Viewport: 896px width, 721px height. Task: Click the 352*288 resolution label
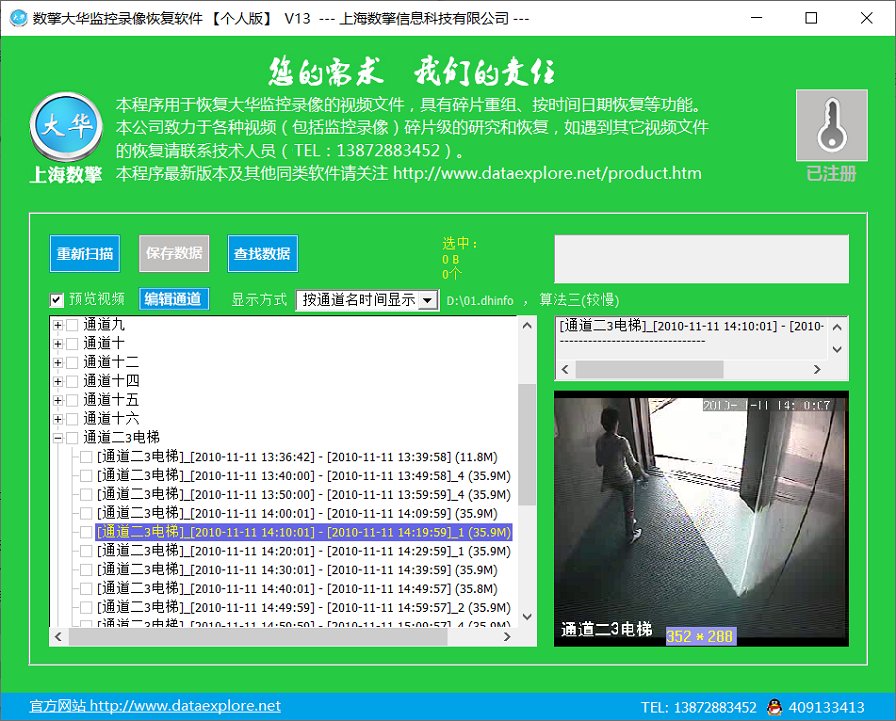701,636
